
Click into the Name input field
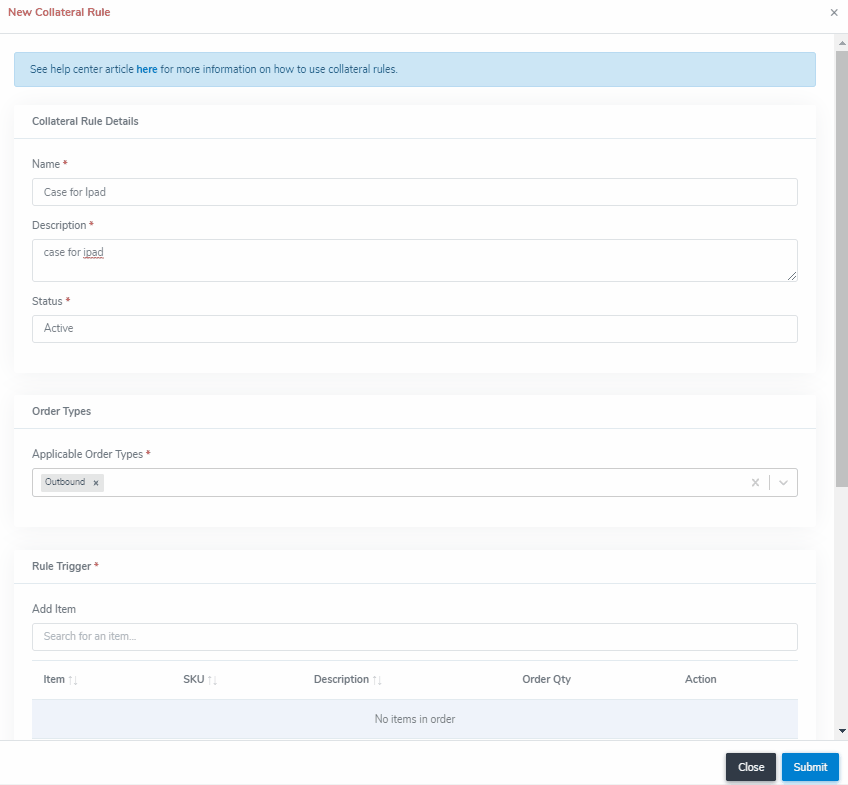coord(414,192)
